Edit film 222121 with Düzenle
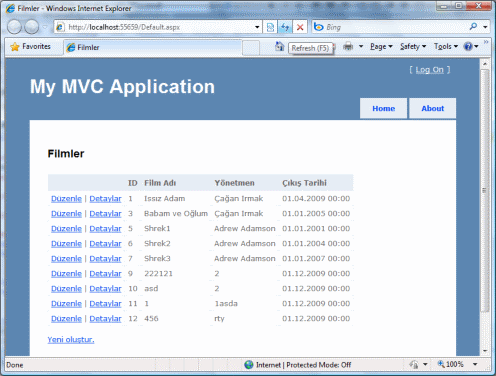The height and width of the screenshot is (376, 496). point(66,274)
